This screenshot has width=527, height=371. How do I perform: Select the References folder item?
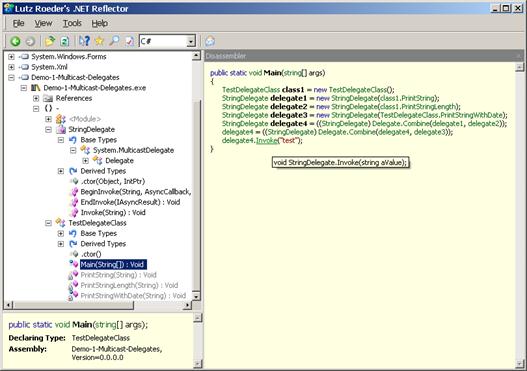[74, 98]
